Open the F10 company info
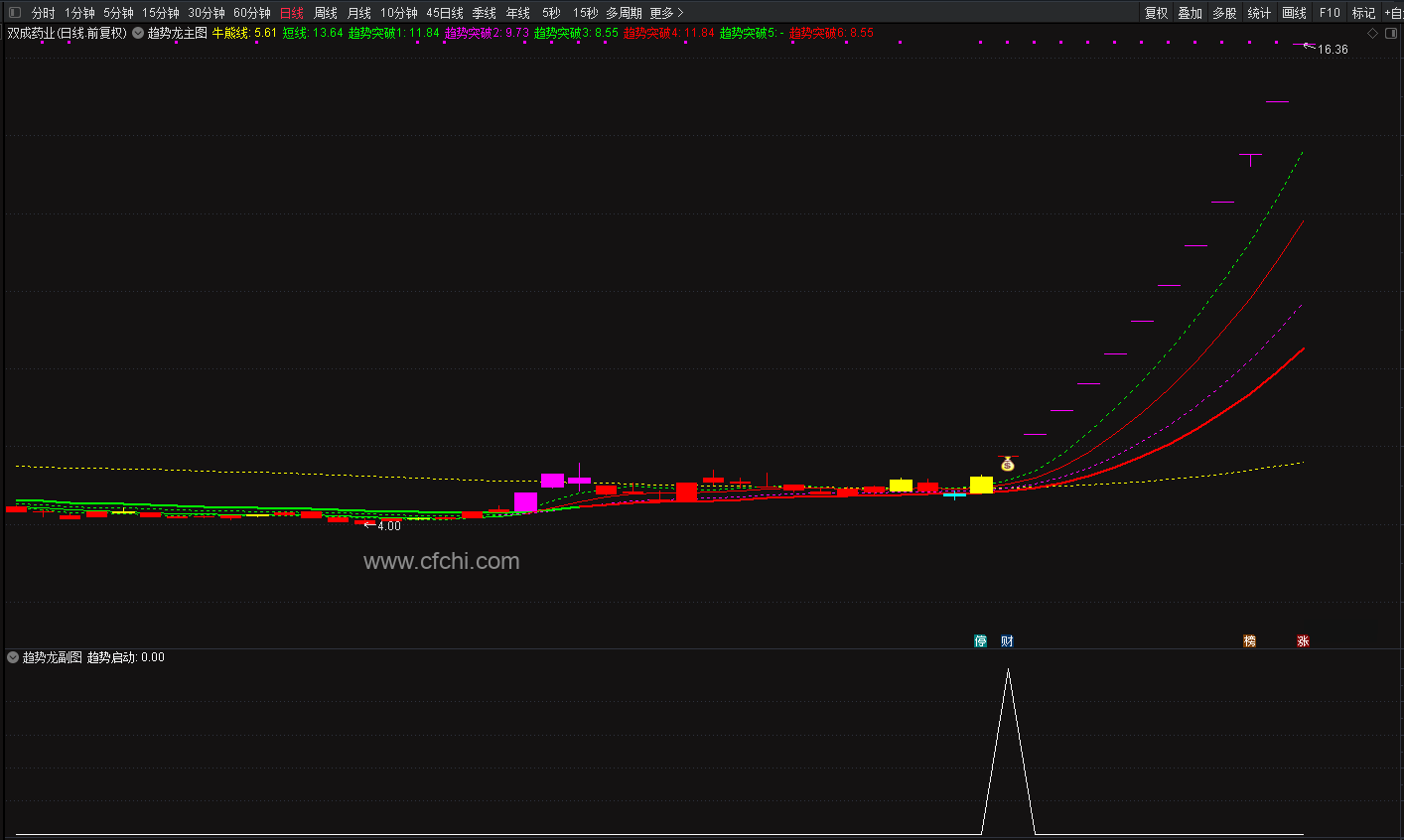1404x840 pixels. pos(1330,13)
